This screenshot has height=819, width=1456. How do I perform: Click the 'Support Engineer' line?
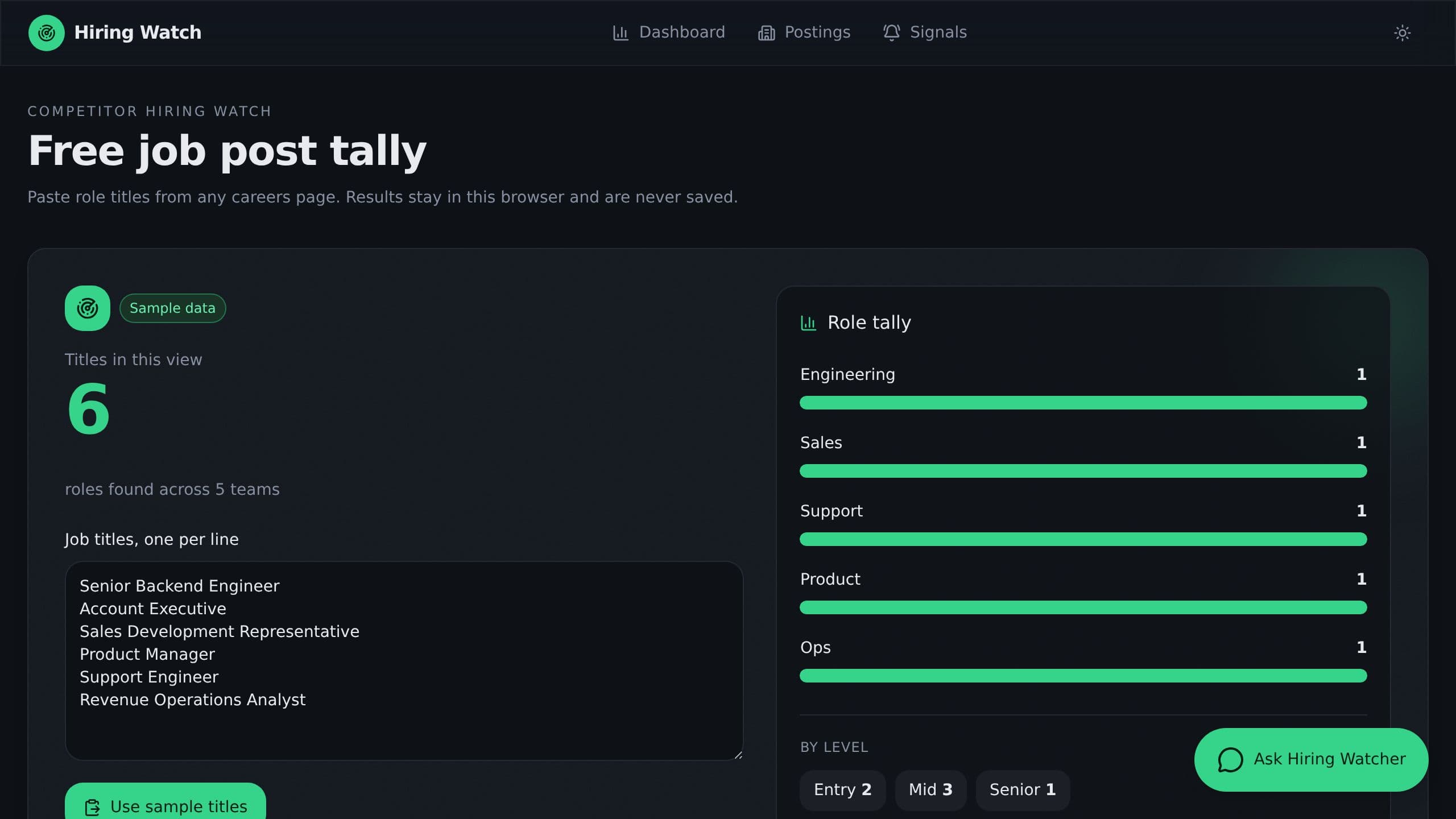click(x=149, y=677)
